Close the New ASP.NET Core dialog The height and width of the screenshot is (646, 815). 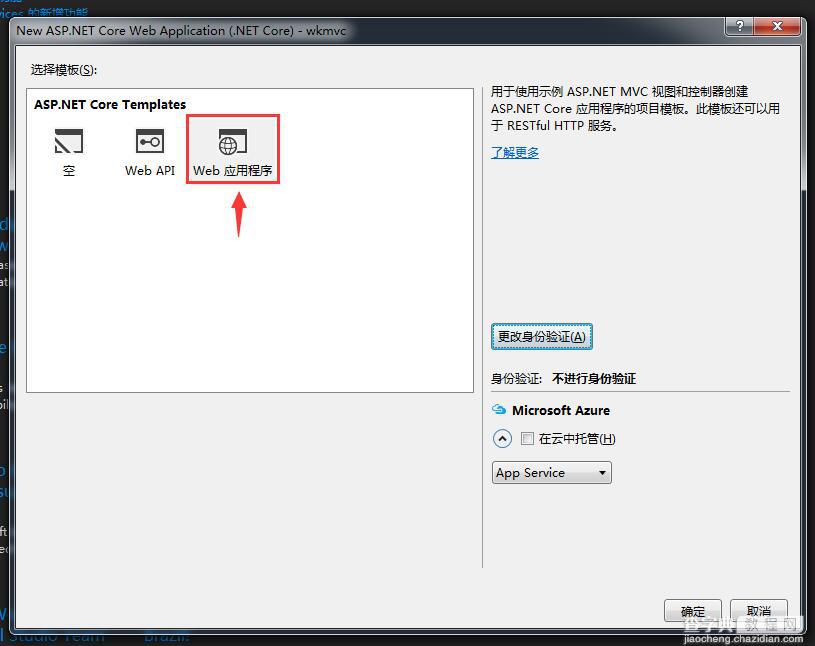click(777, 26)
